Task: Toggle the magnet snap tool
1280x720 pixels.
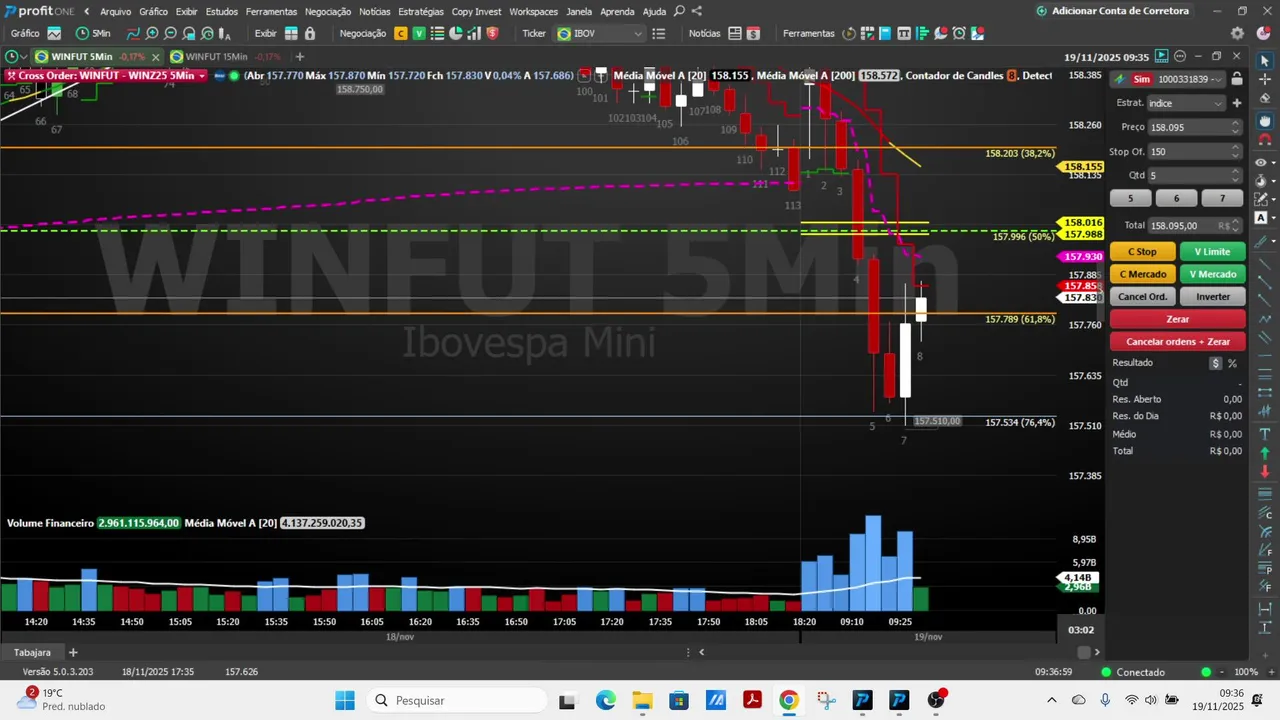Action: pyautogui.click(x=1264, y=140)
